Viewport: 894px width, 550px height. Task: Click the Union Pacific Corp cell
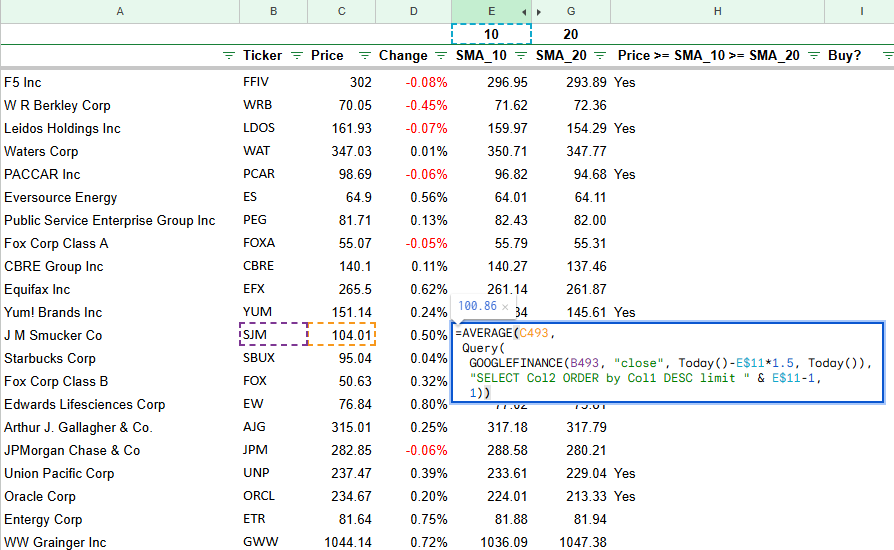(120, 474)
